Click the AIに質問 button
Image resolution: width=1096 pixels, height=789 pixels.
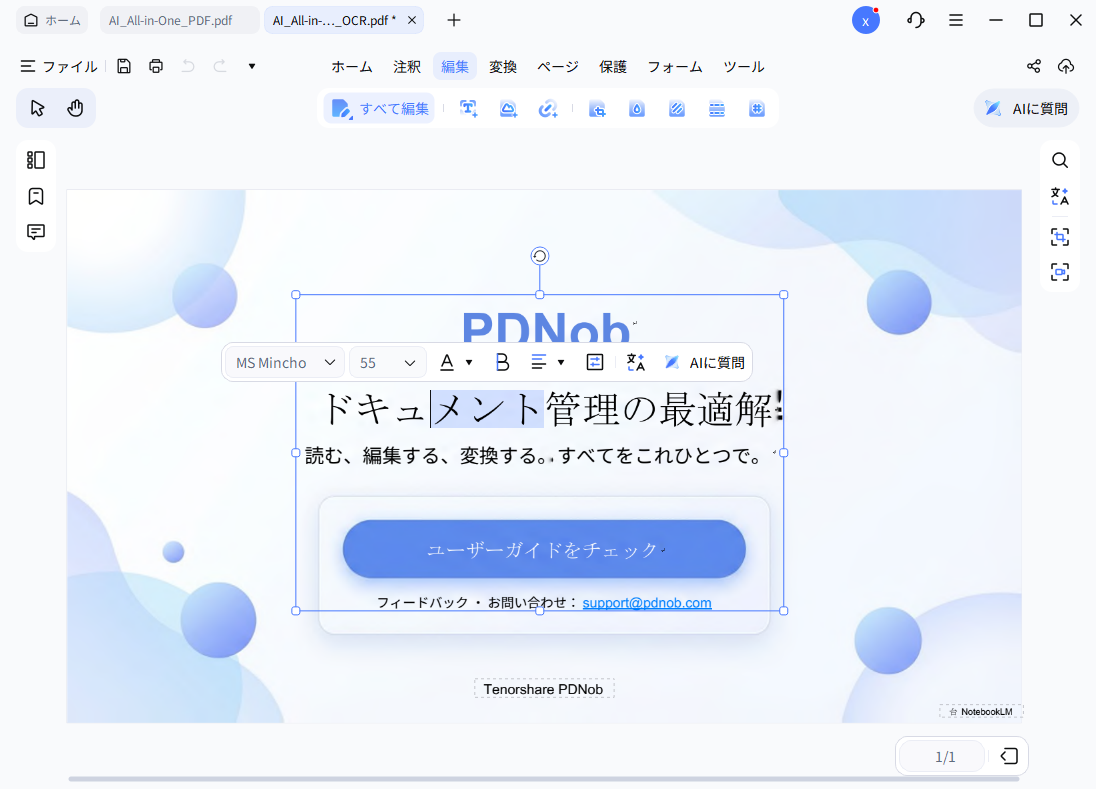tap(1026, 108)
